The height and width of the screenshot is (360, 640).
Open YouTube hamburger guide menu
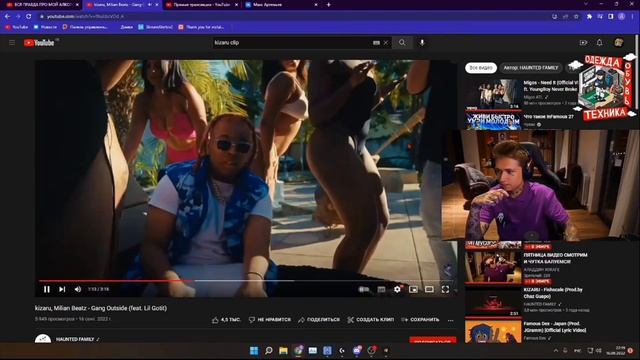point(12,42)
